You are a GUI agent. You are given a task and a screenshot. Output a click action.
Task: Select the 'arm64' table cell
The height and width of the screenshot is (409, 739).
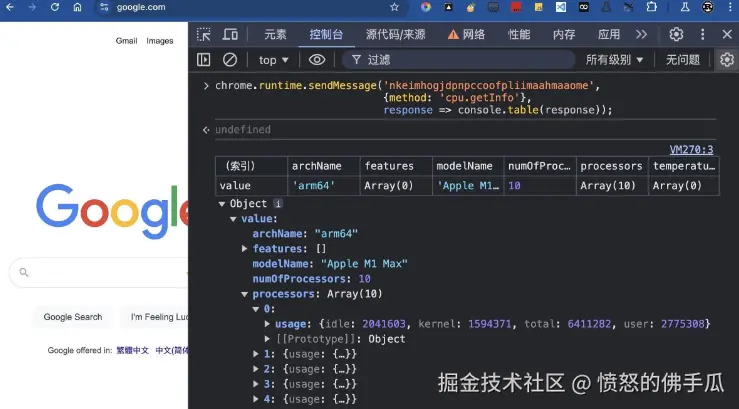tap(324, 186)
